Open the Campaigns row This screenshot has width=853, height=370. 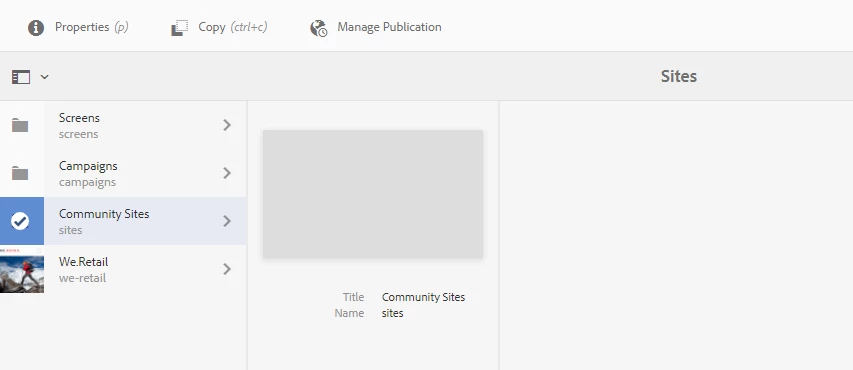coord(123,173)
